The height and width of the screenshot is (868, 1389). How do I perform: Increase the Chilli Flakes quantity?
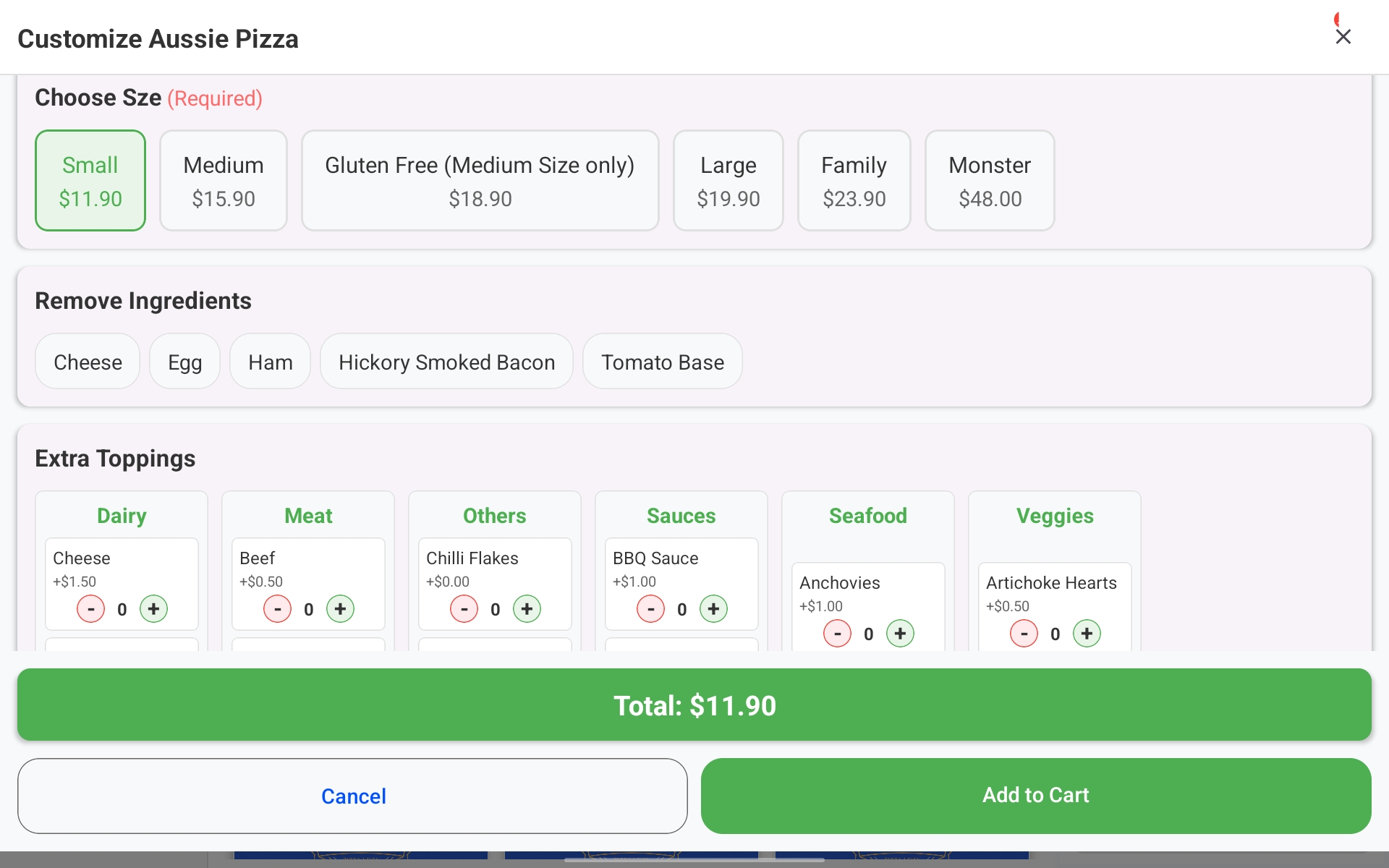[x=527, y=609]
